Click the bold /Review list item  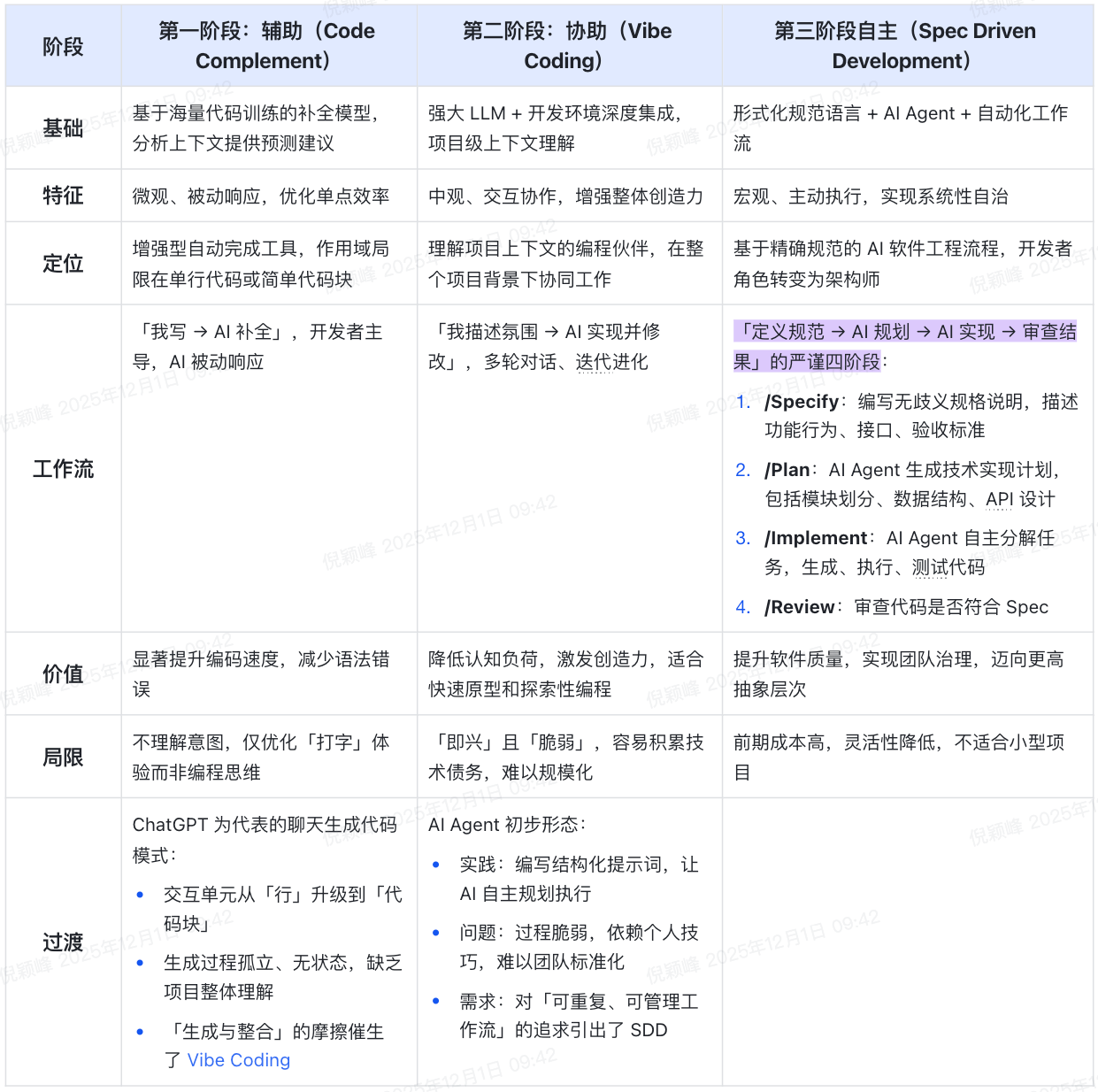point(800,607)
